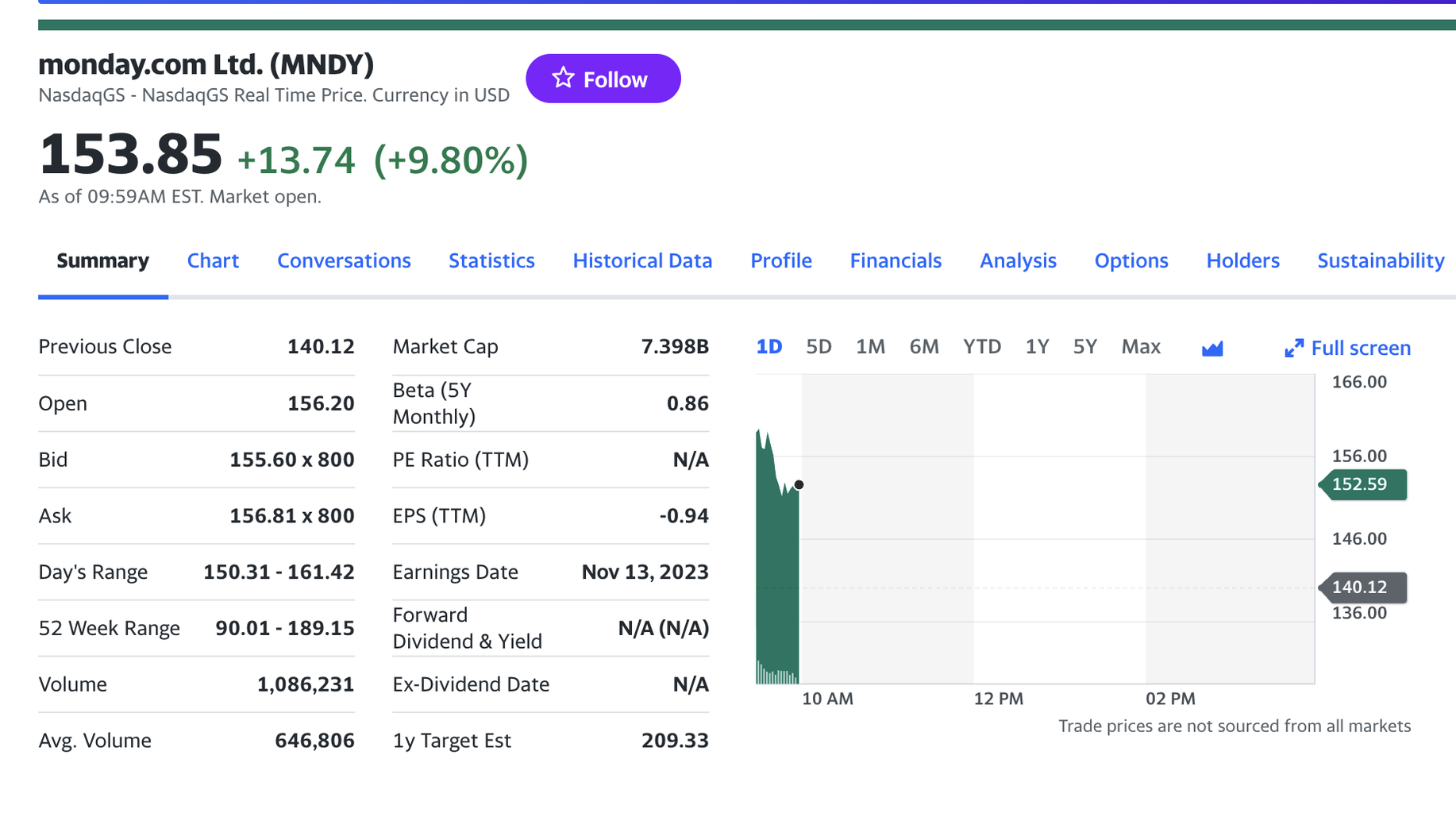This screenshot has height=813, width=1456.
Task: Switch to the Analysis tab
Action: (1018, 260)
